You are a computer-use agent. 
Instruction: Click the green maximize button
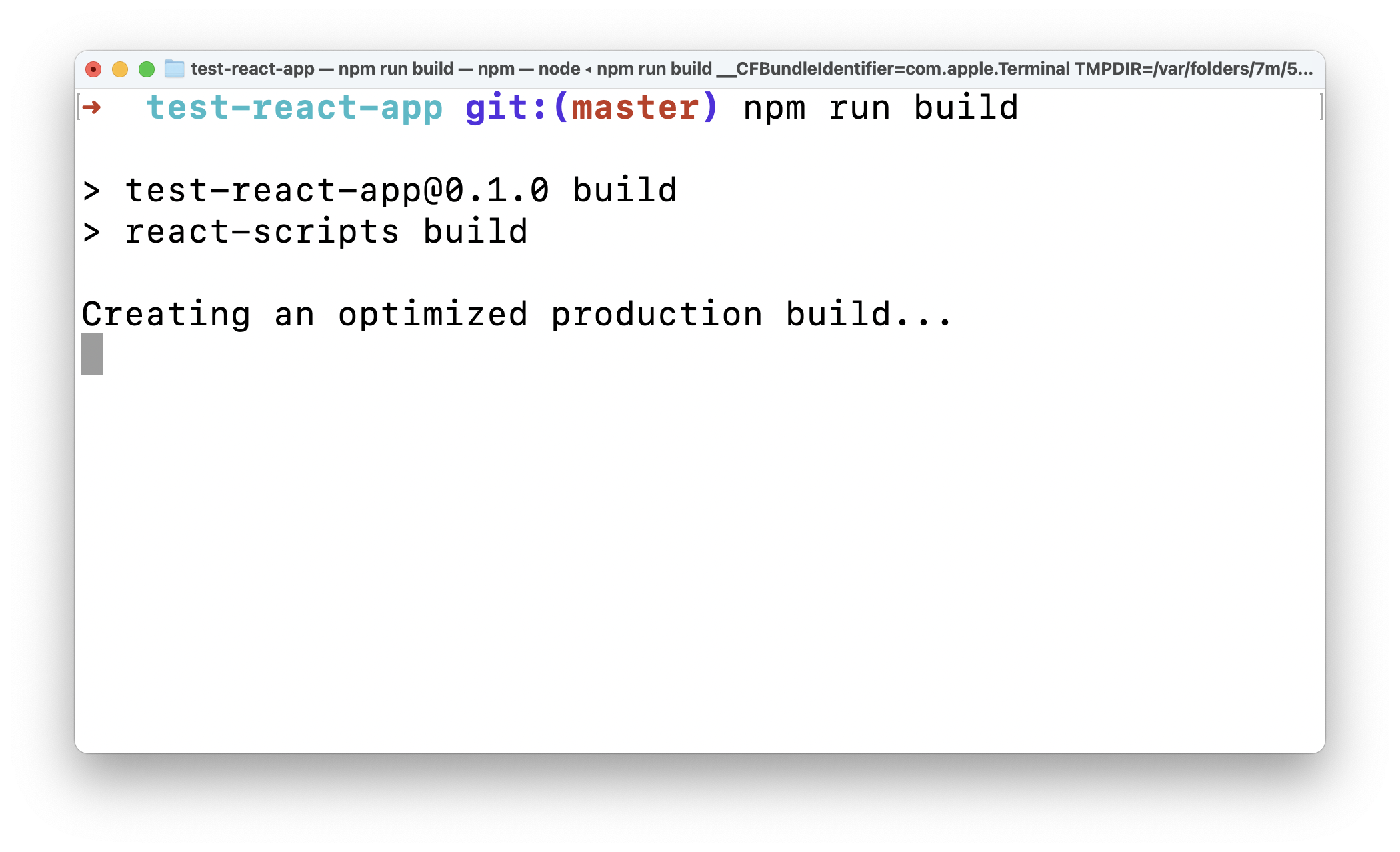coord(144,69)
